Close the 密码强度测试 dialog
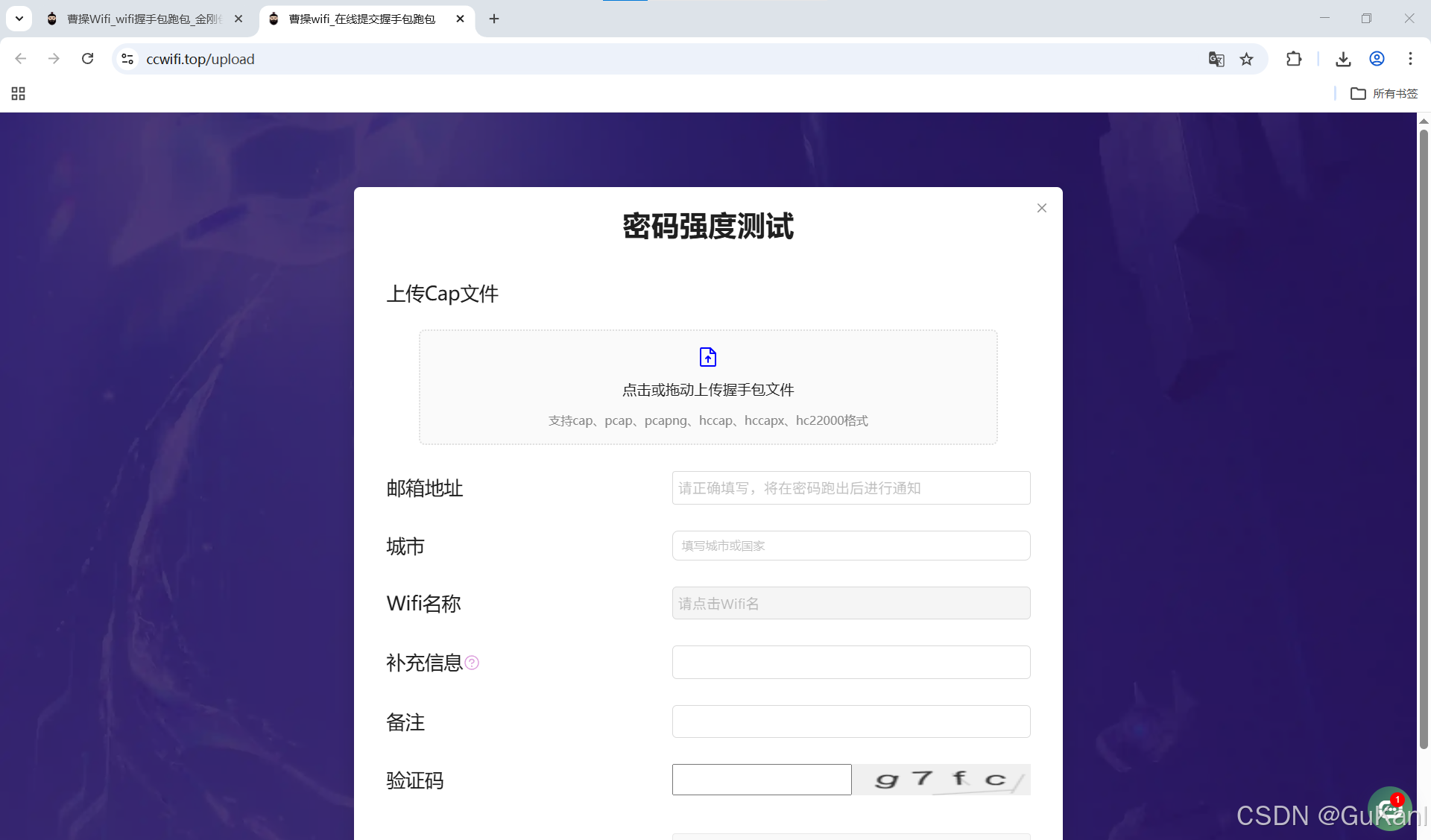The image size is (1431, 840). point(1041,208)
